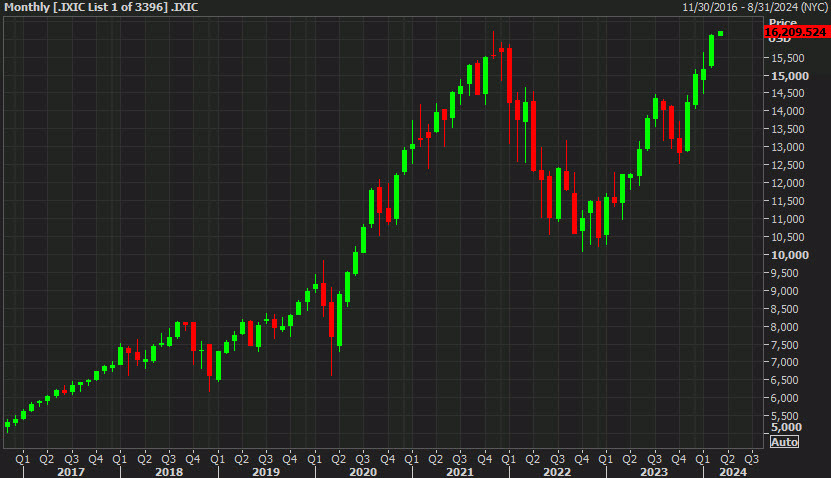831x478 pixels.
Task: Click the 9,000 price axis label
Action: [784, 291]
